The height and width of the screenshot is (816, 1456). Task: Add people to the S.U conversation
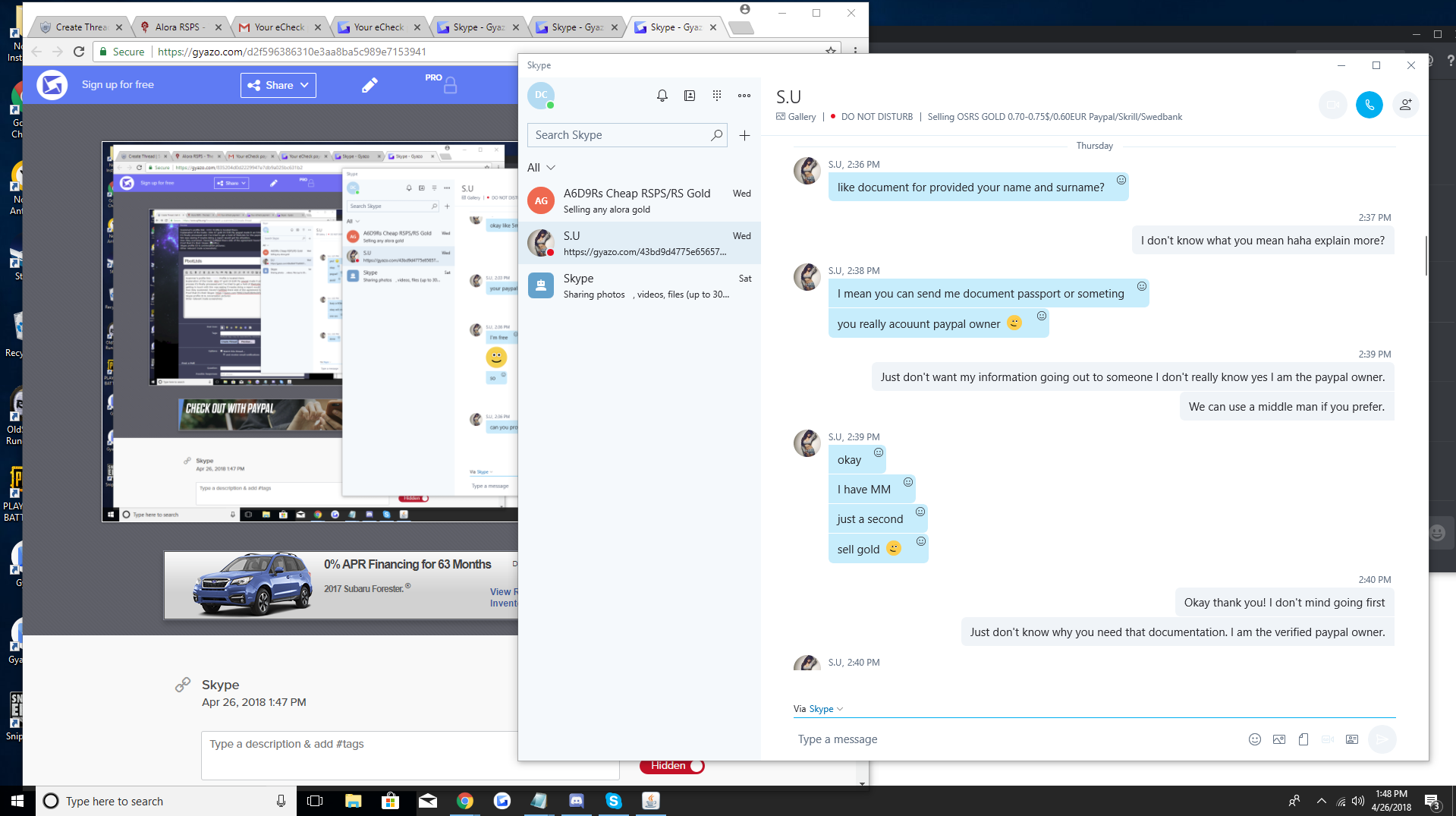click(1406, 105)
